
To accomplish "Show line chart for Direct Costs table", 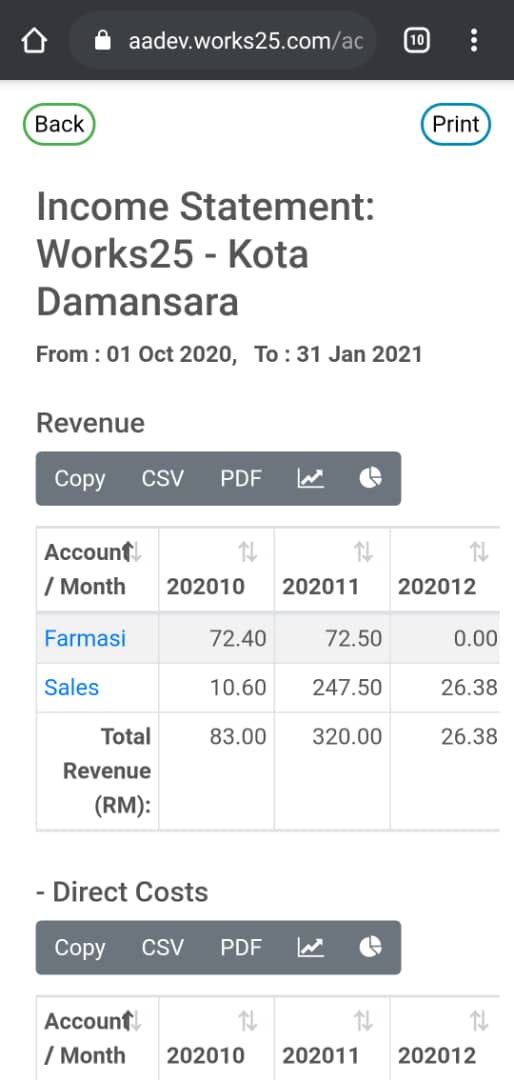I will pos(311,947).
